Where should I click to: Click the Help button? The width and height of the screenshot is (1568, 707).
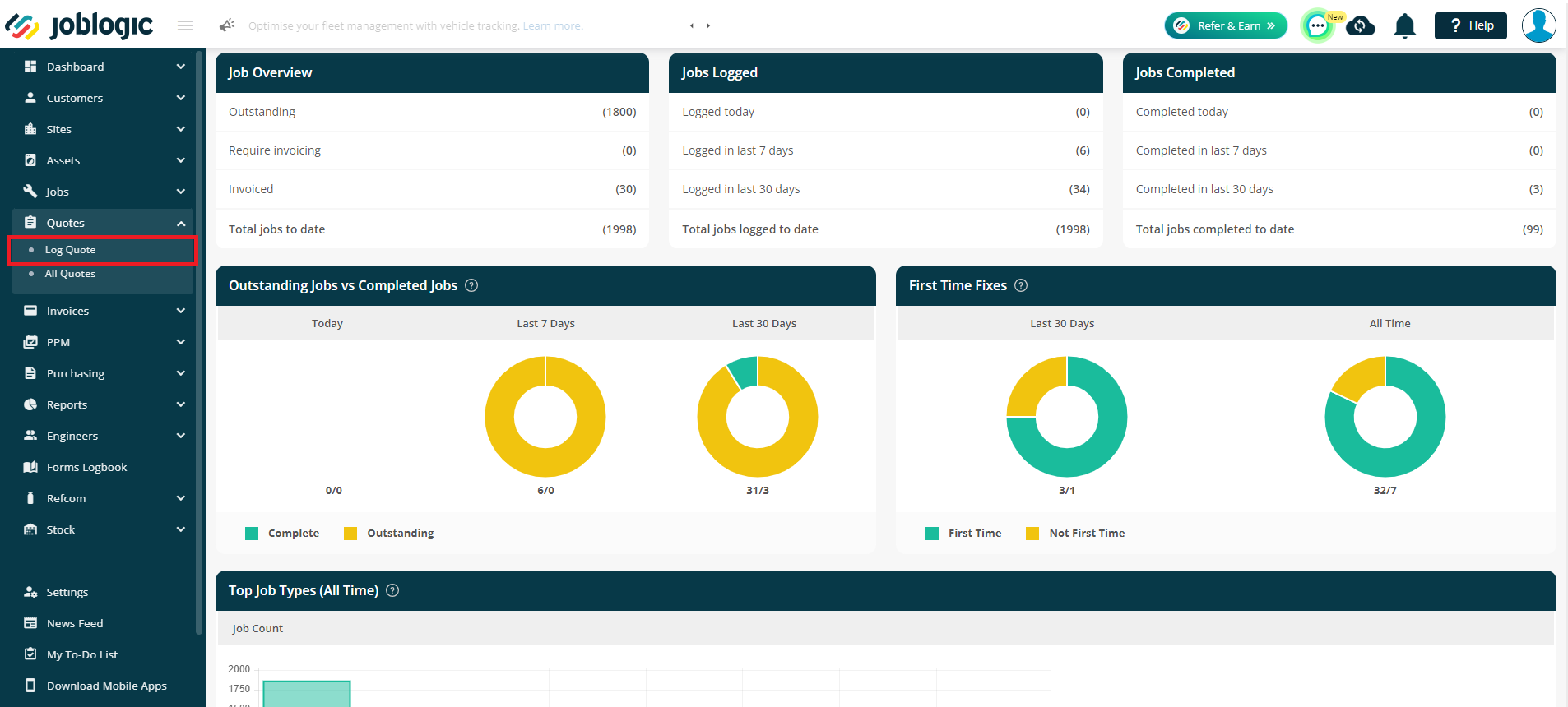pyautogui.click(x=1471, y=25)
